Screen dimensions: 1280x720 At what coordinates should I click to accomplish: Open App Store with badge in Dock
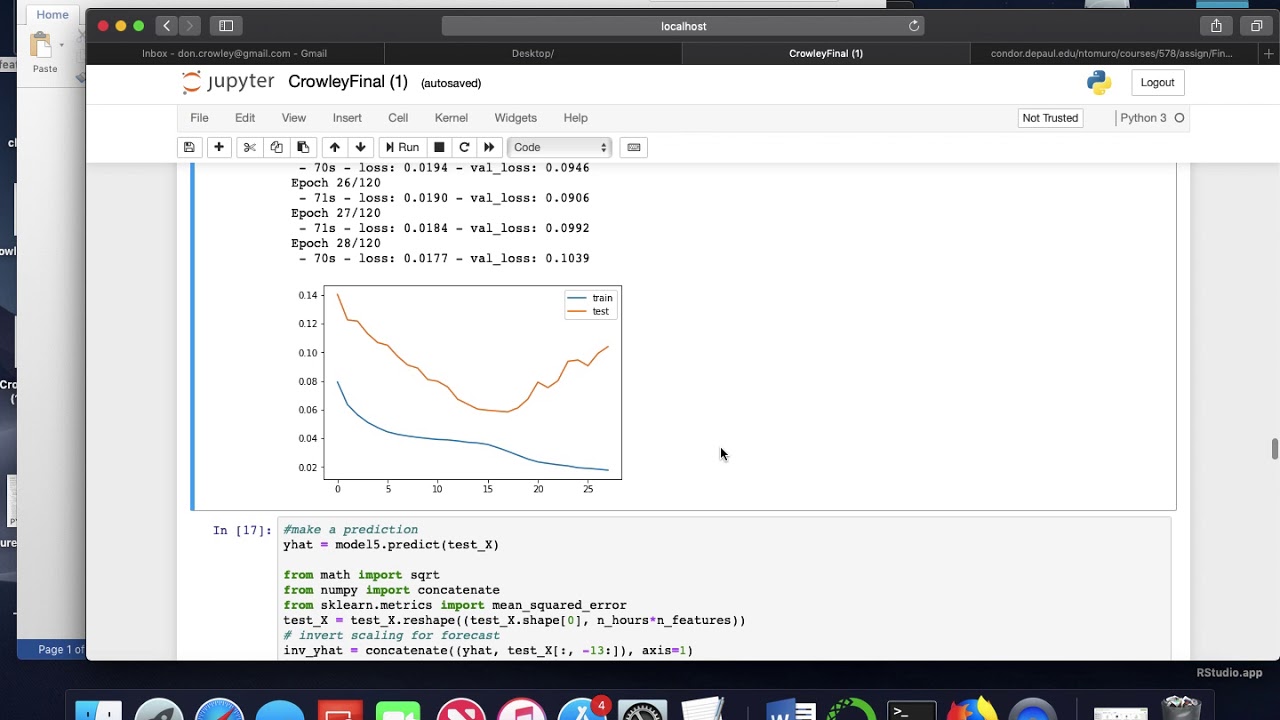(x=582, y=708)
